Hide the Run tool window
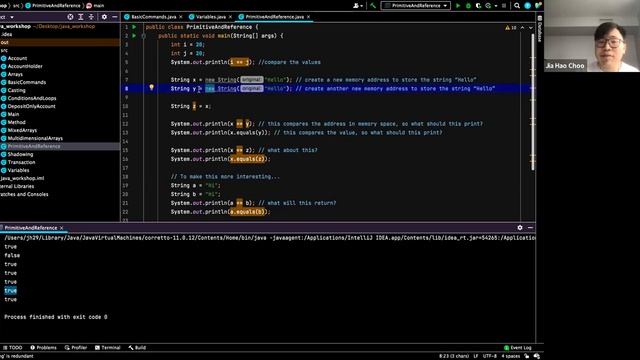 click(x=530, y=228)
